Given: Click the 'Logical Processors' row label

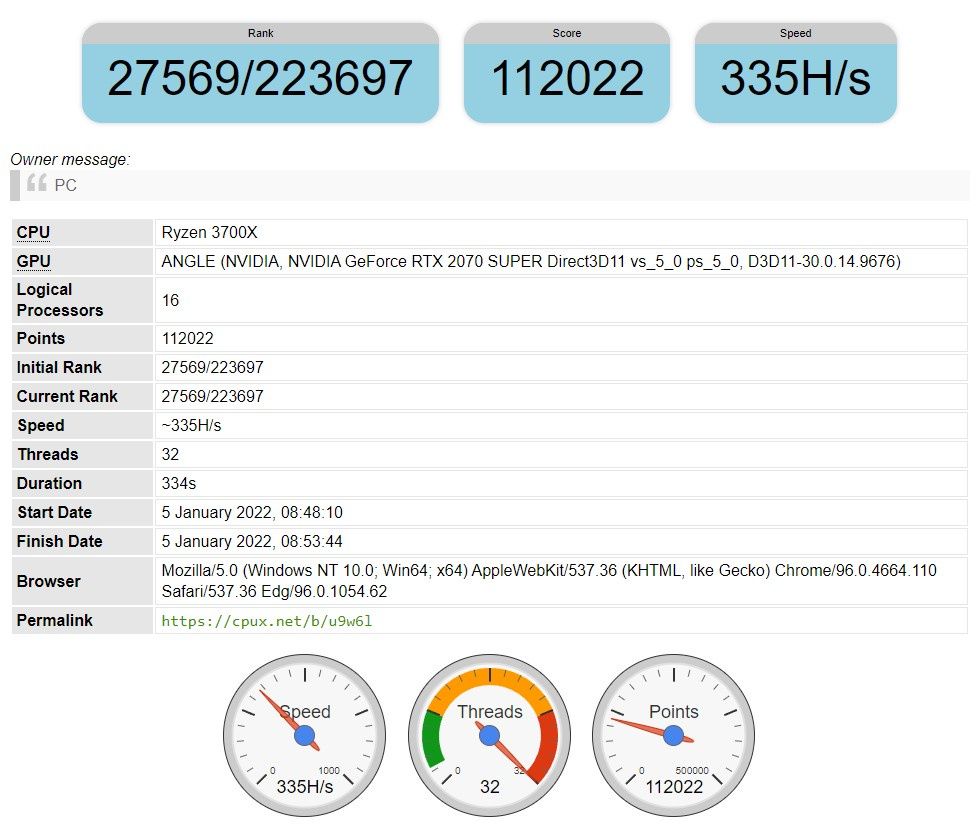Looking at the screenshot, I should [60, 300].
